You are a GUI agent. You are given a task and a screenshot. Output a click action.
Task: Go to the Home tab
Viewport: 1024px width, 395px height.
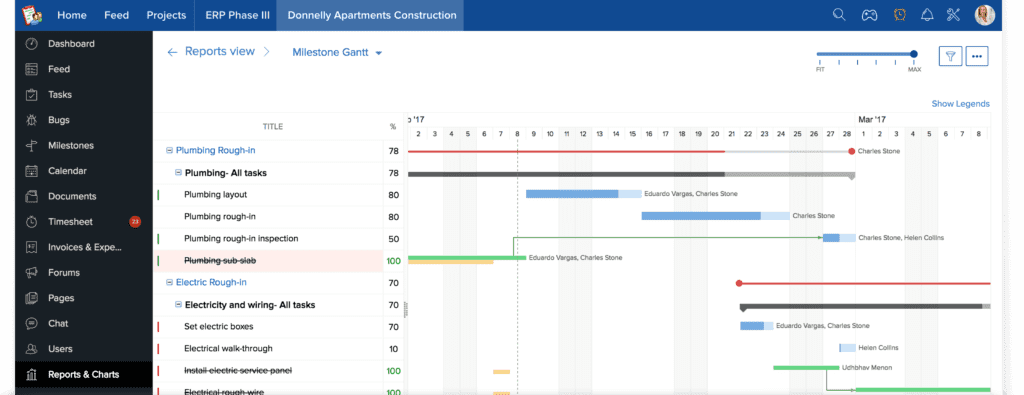coord(72,15)
